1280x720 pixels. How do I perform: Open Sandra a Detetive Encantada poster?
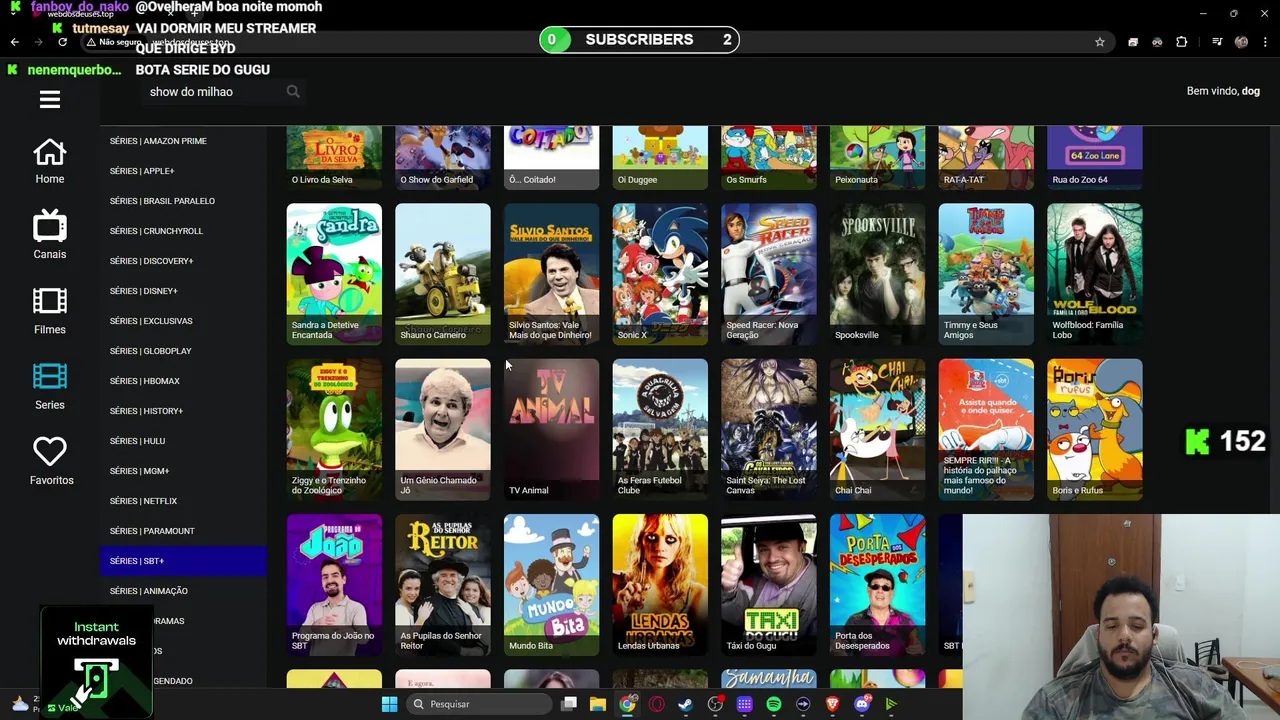coord(334,274)
